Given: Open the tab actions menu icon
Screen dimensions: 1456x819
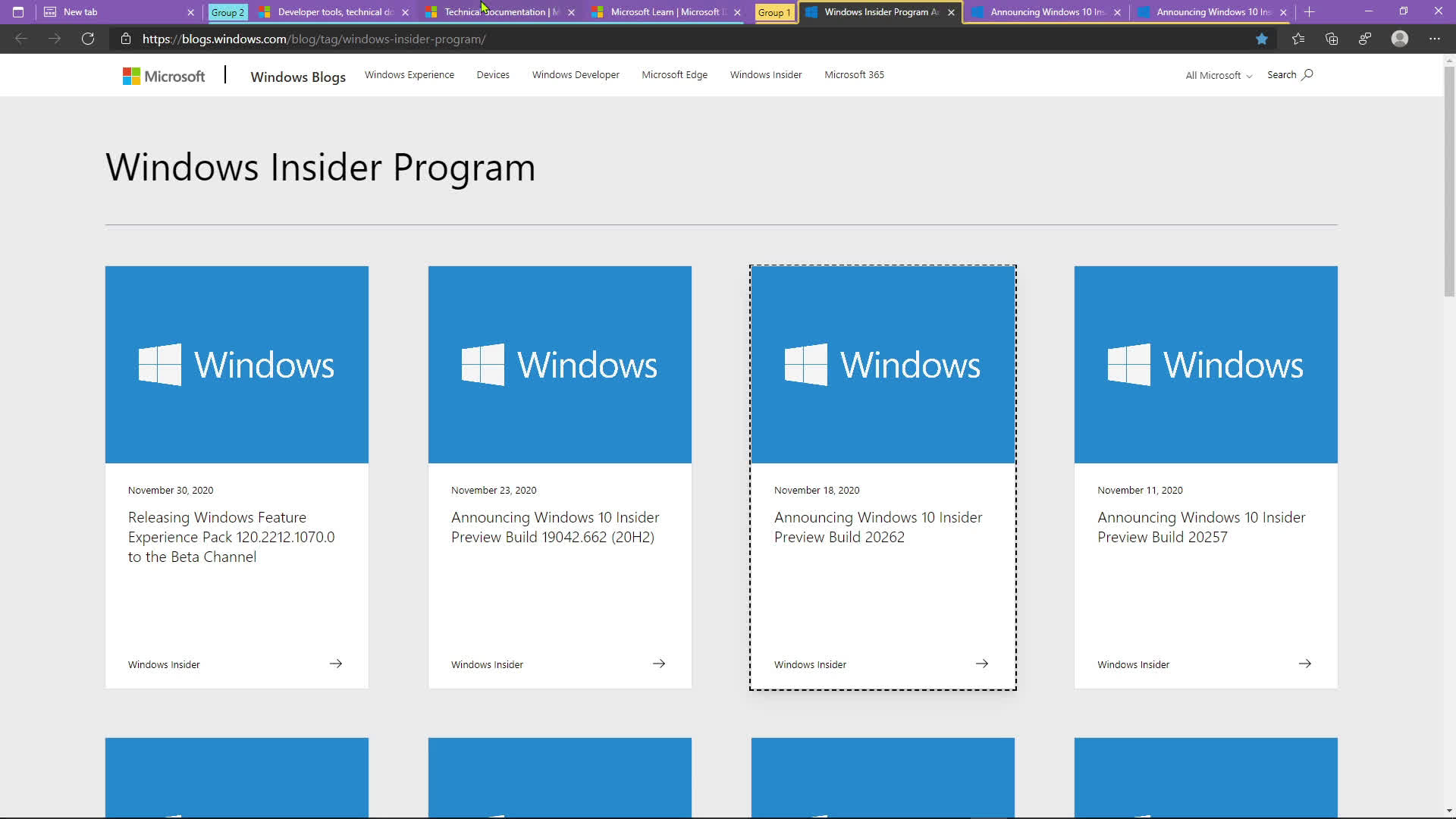Looking at the screenshot, I should click(x=18, y=12).
